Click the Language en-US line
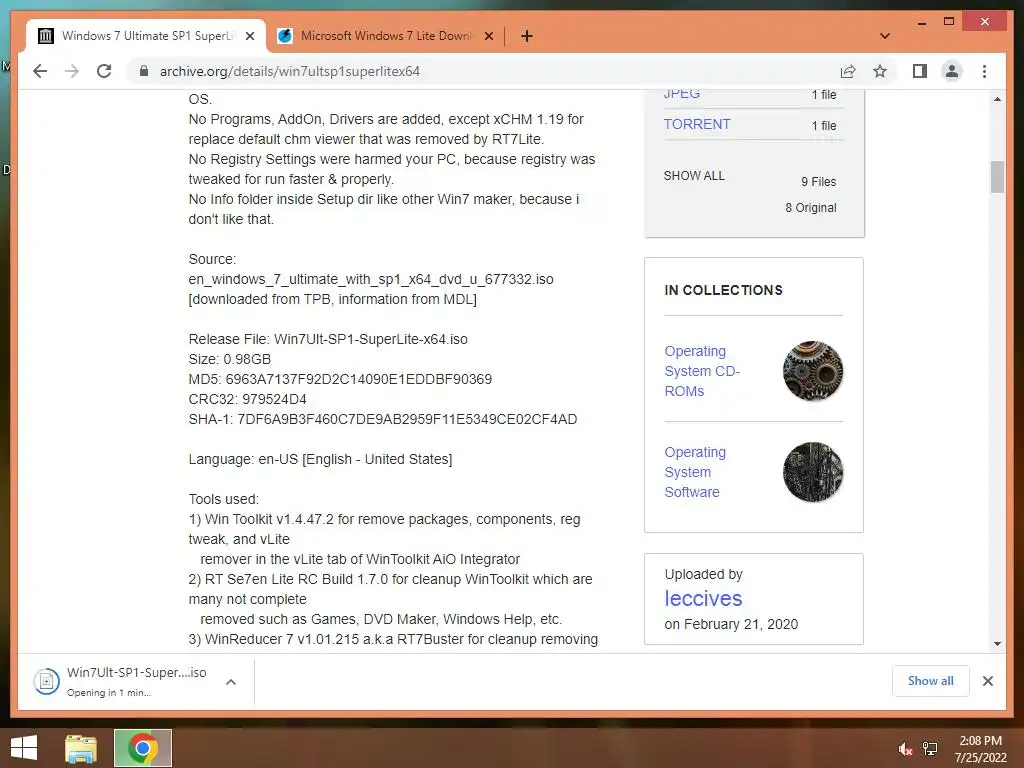The width and height of the screenshot is (1024, 768). tap(320, 459)
